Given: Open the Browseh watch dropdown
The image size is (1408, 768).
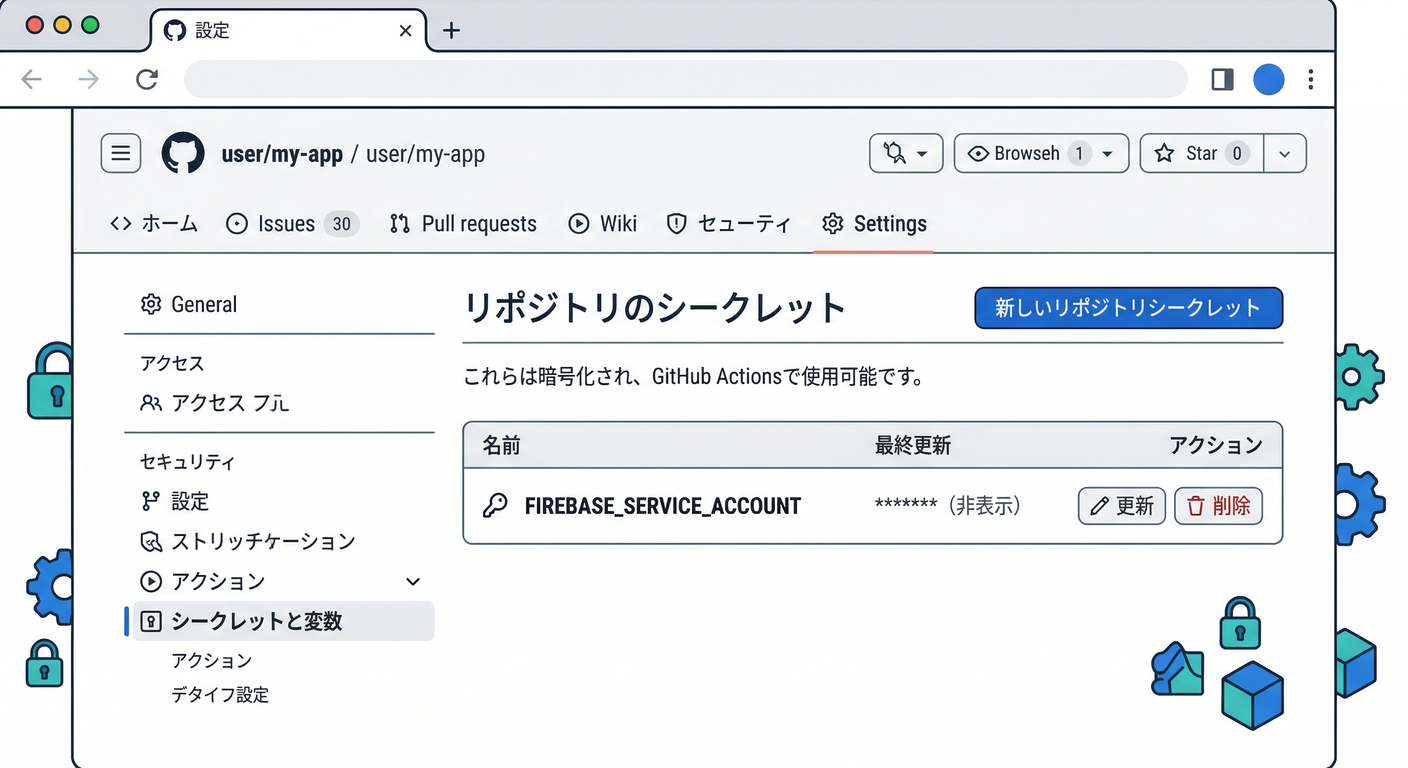Looking at the screenshot, I should [x=1106, y=153].
